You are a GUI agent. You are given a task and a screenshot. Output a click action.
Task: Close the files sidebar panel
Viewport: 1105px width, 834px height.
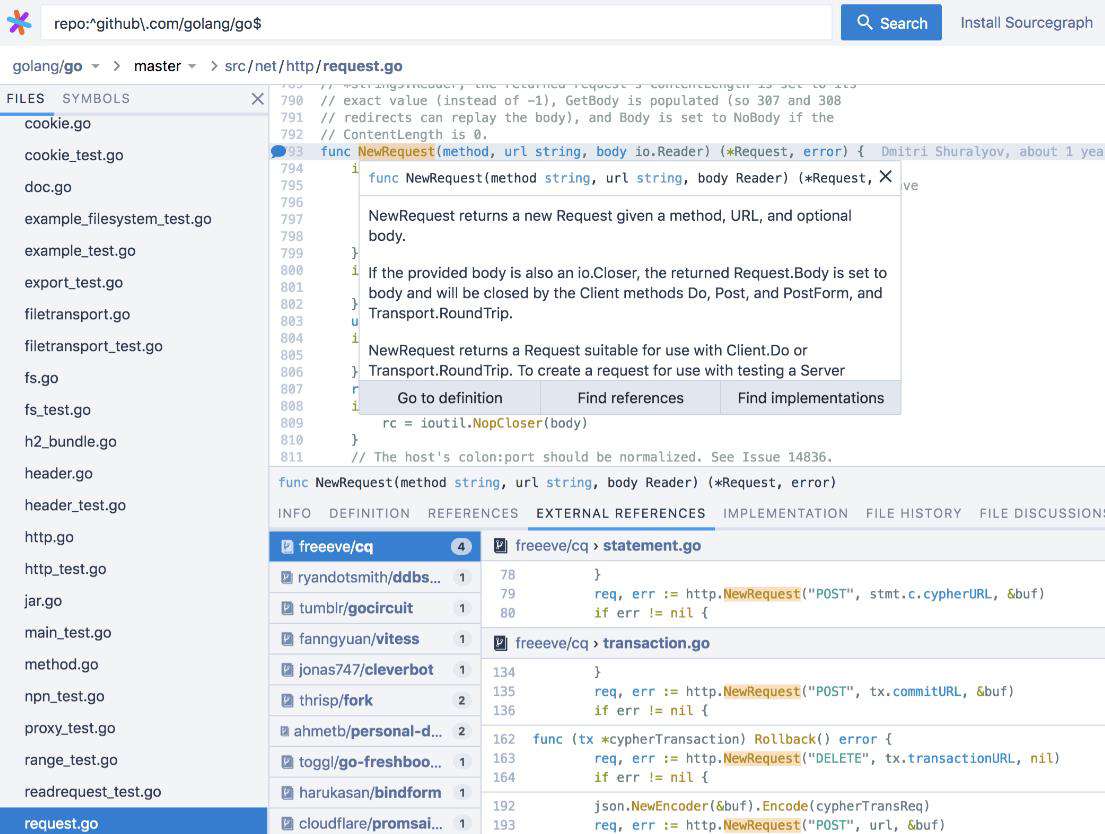(257, 99)
